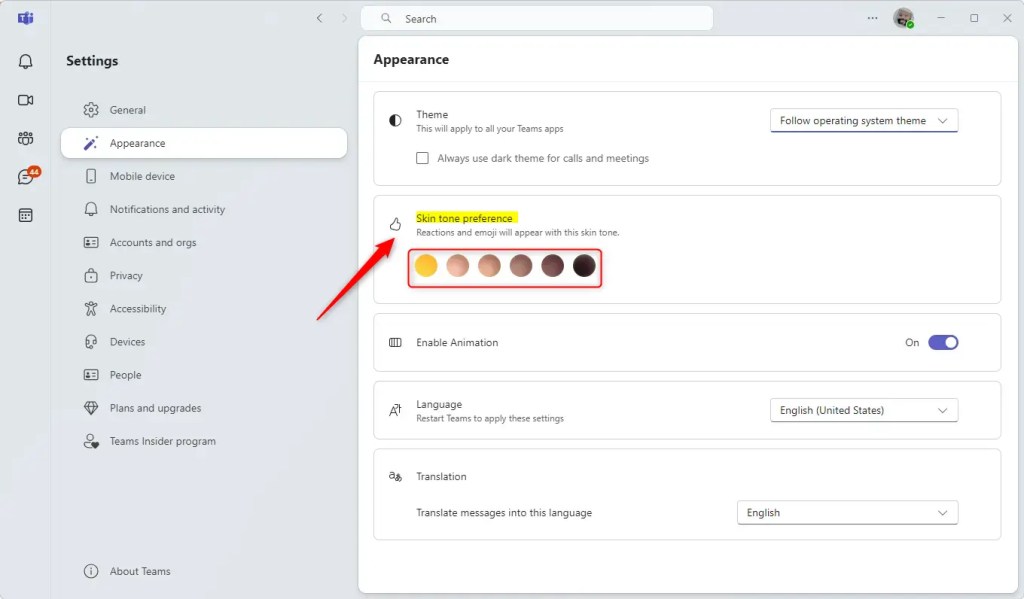The height and width of the screenshot is (599, 1024).
Task: Click the Teams logo icon
Action: point(25,18)
